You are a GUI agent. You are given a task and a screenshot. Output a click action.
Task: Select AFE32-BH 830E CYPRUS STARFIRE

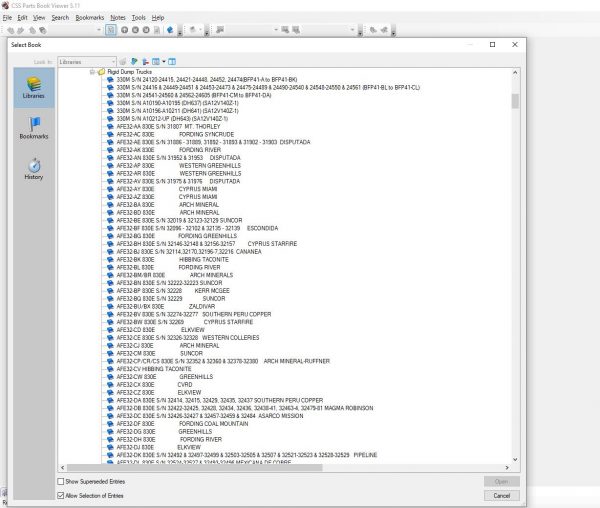(207, 244)
